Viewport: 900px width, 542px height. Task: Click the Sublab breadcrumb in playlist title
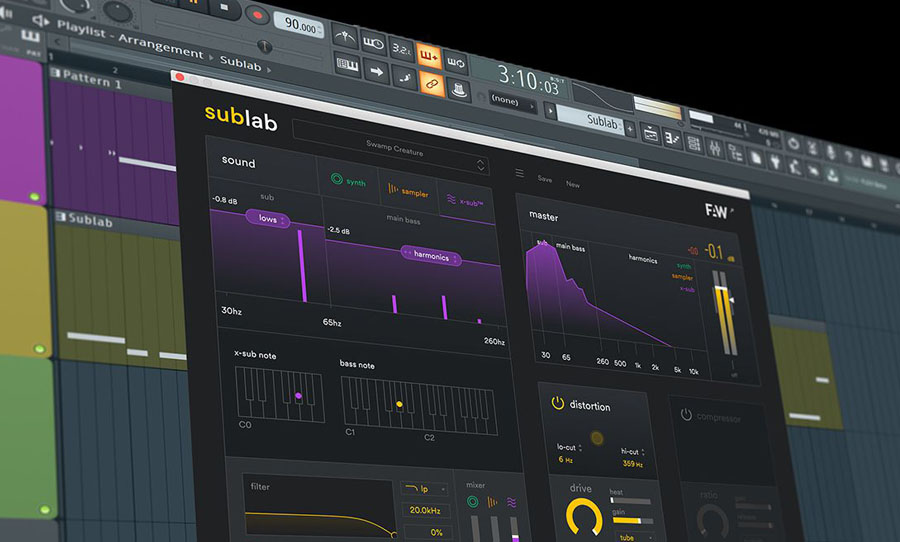point(240,64)
